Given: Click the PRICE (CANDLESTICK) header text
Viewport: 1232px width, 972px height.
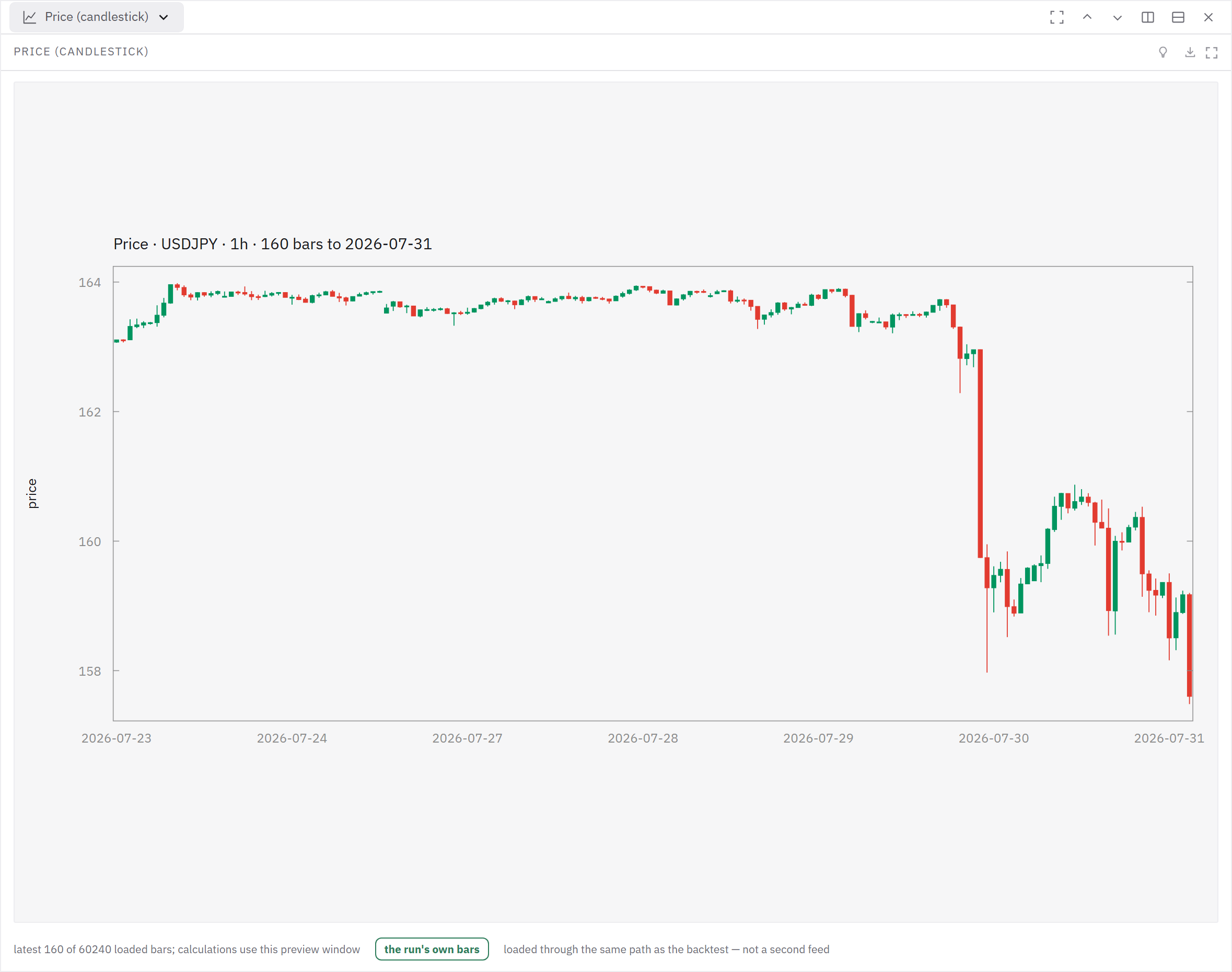Looking at the screenshot, I should (81, 52).
